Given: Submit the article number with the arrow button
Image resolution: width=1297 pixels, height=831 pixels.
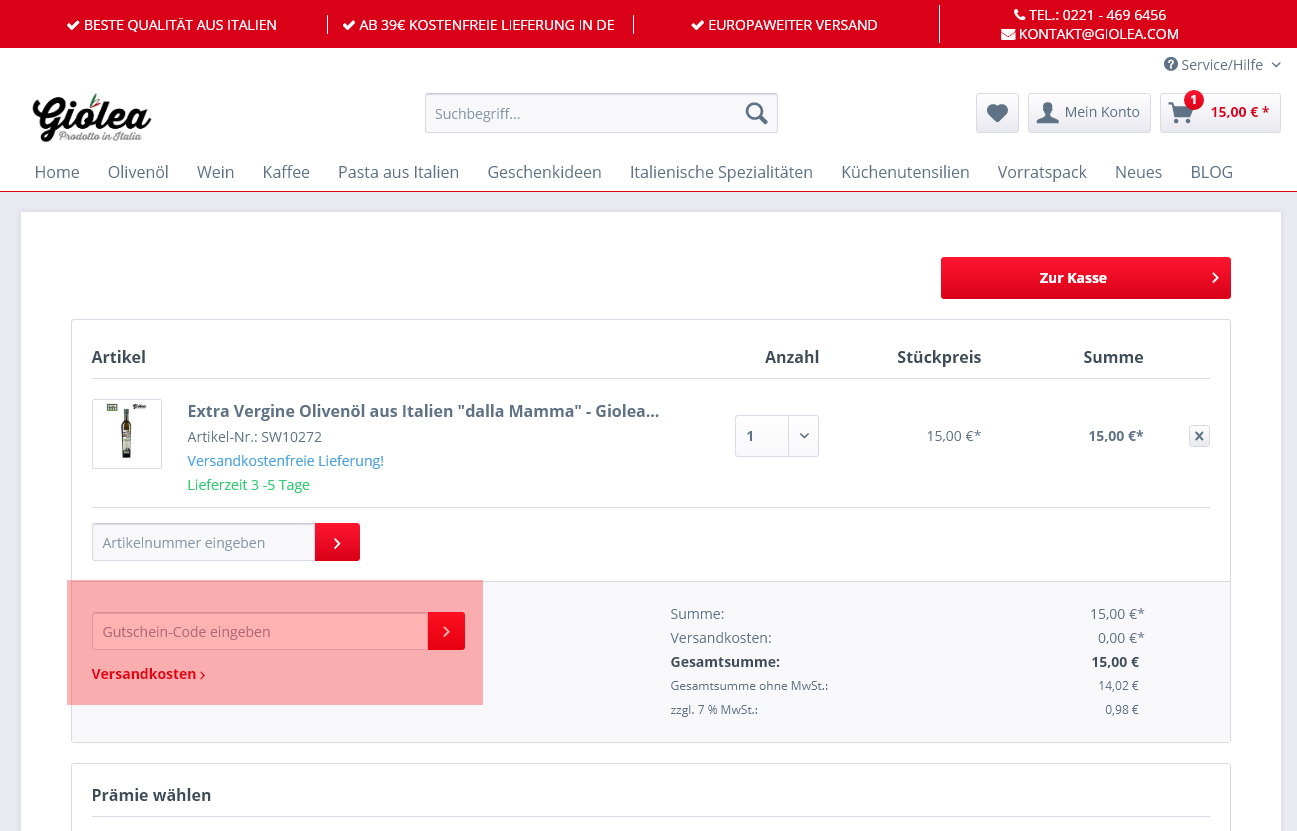Looking at the screenshot, I should coord(337,542).
